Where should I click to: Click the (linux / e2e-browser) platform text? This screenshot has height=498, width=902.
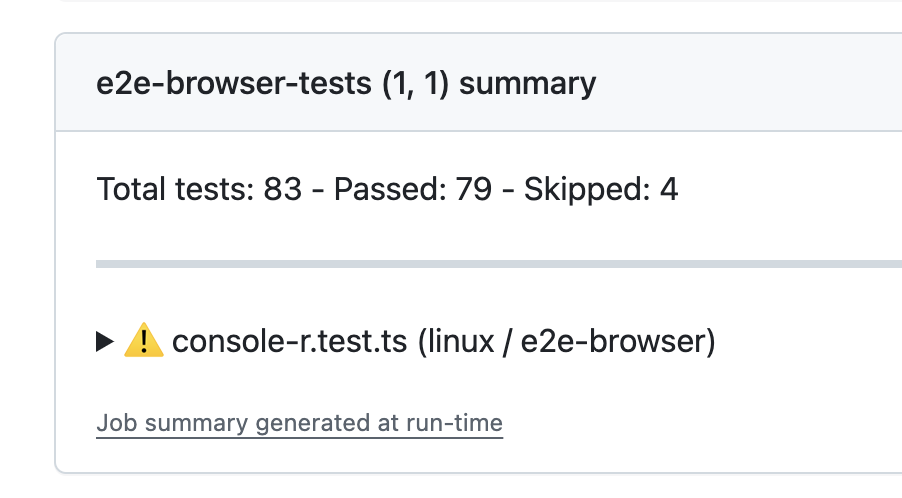[x=567, y=342]
